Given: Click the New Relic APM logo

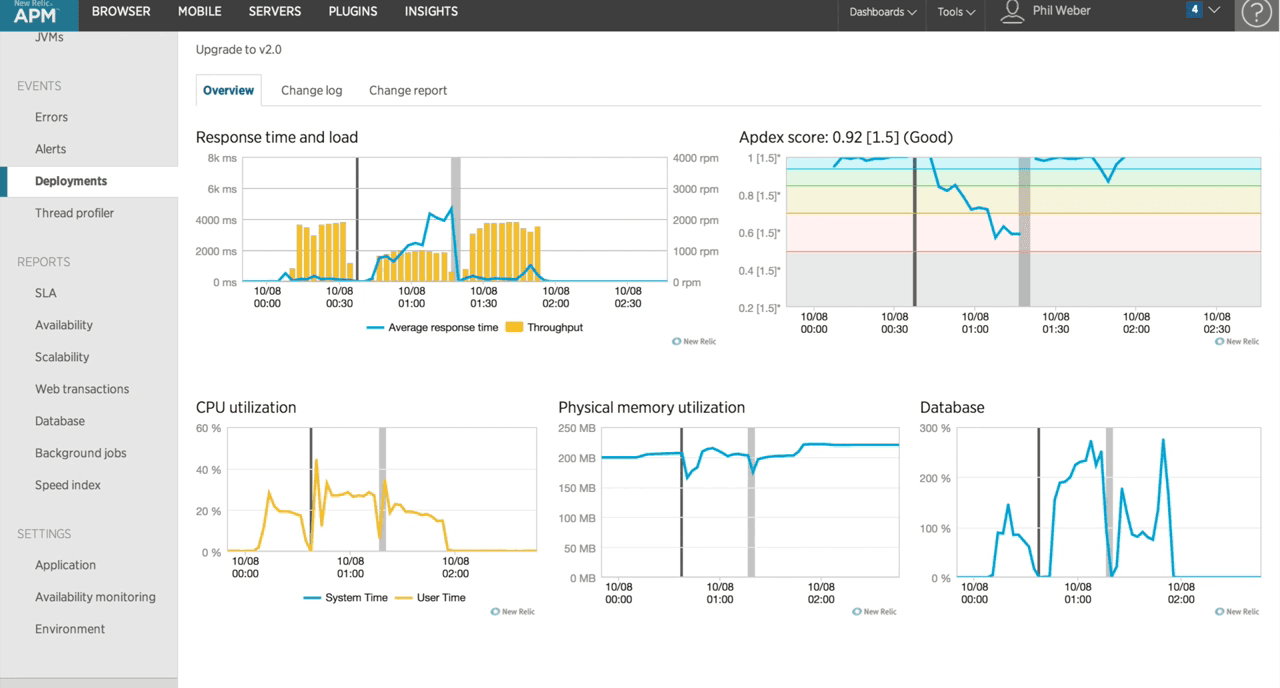Looking at the screenshot, I should (x=36, y=13).
